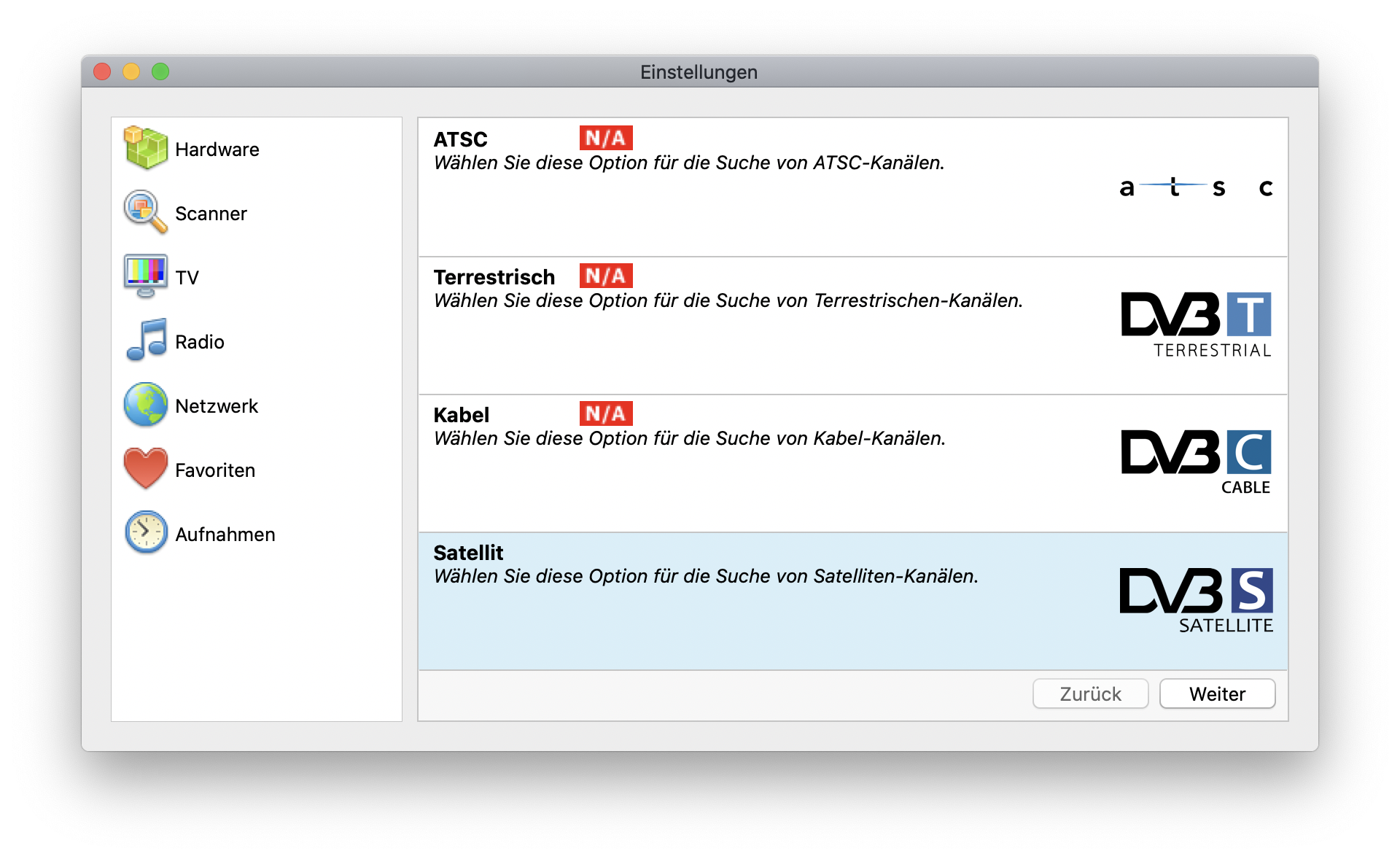
Task: Open the Scanner magnifier icon
Action: tap(145, 212)
